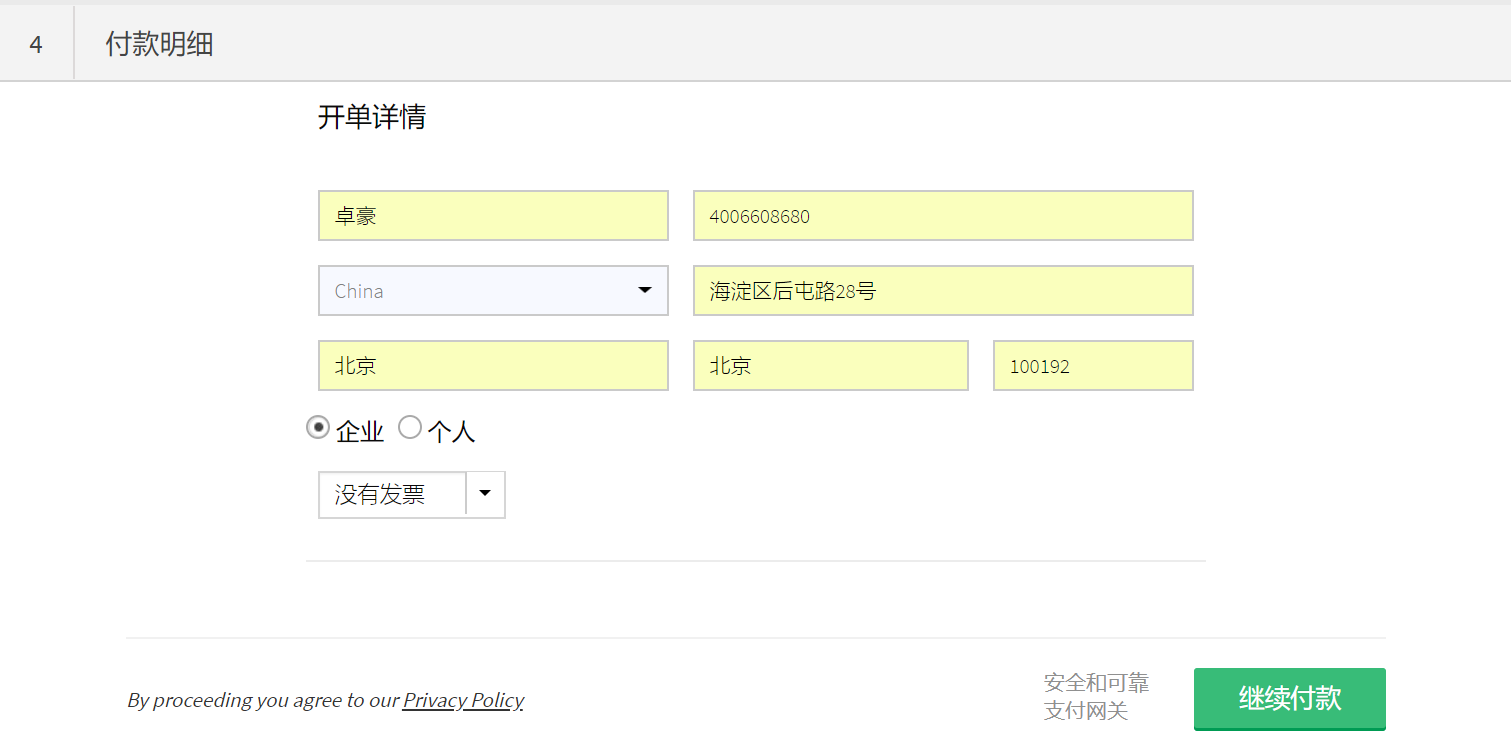Select the 企业 radio button
Viewport: 1511px width, 749px height.
coord(318,428)
